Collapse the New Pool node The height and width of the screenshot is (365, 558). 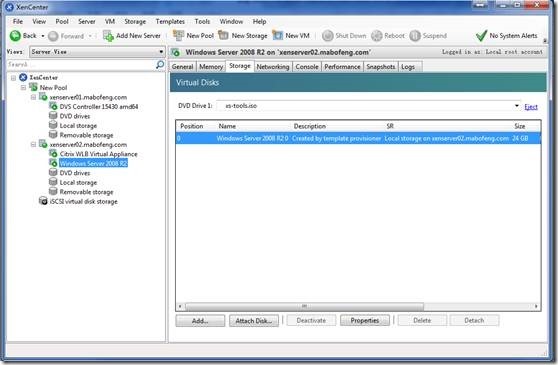pyautogui.click(x=23, y=88)
